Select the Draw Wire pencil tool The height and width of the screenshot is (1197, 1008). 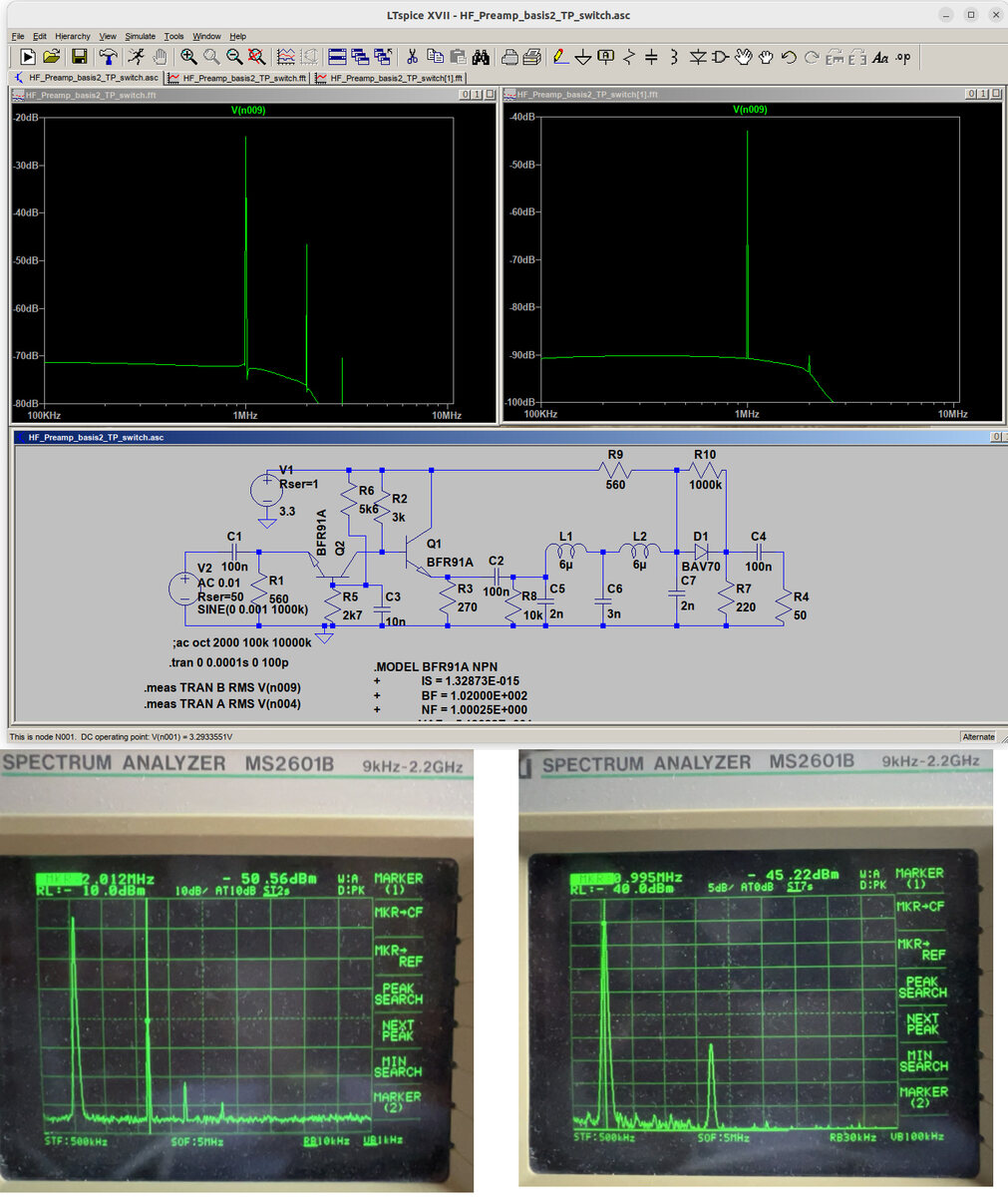[560, 58]
